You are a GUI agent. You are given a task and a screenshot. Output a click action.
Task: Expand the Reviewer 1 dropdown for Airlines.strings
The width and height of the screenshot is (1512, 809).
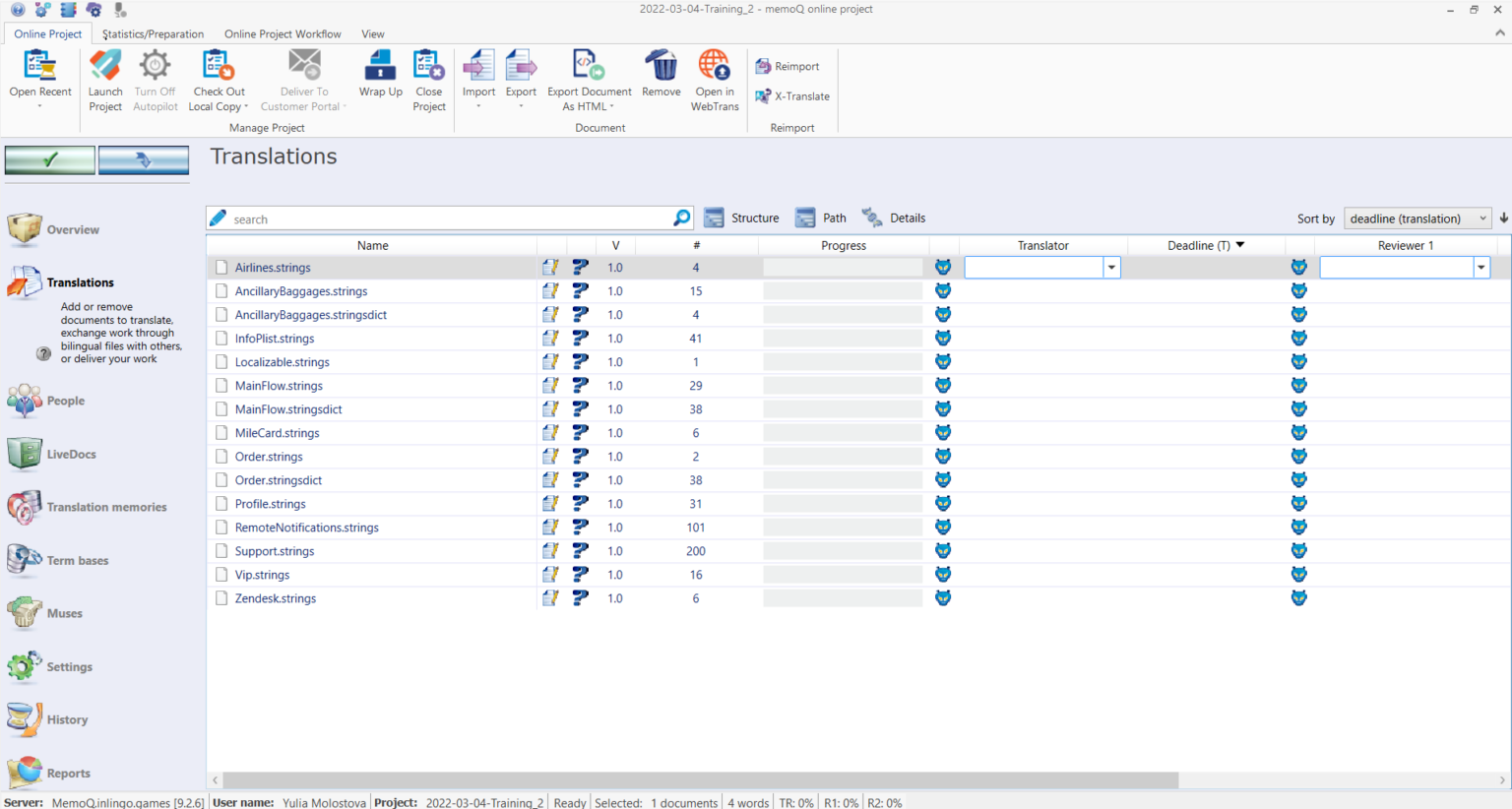1481,267
